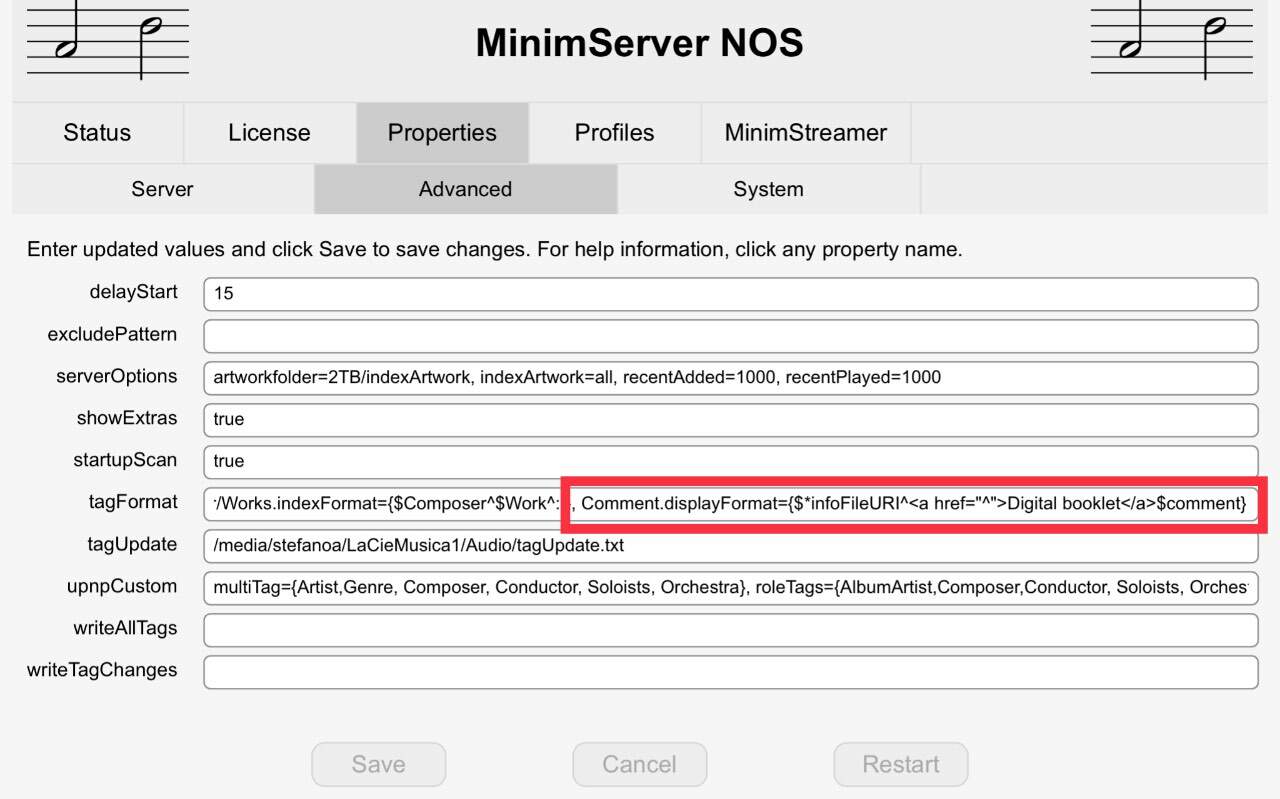Edit the showExtras value field
Screen dimensions: 1280x799
pos(730,420)
